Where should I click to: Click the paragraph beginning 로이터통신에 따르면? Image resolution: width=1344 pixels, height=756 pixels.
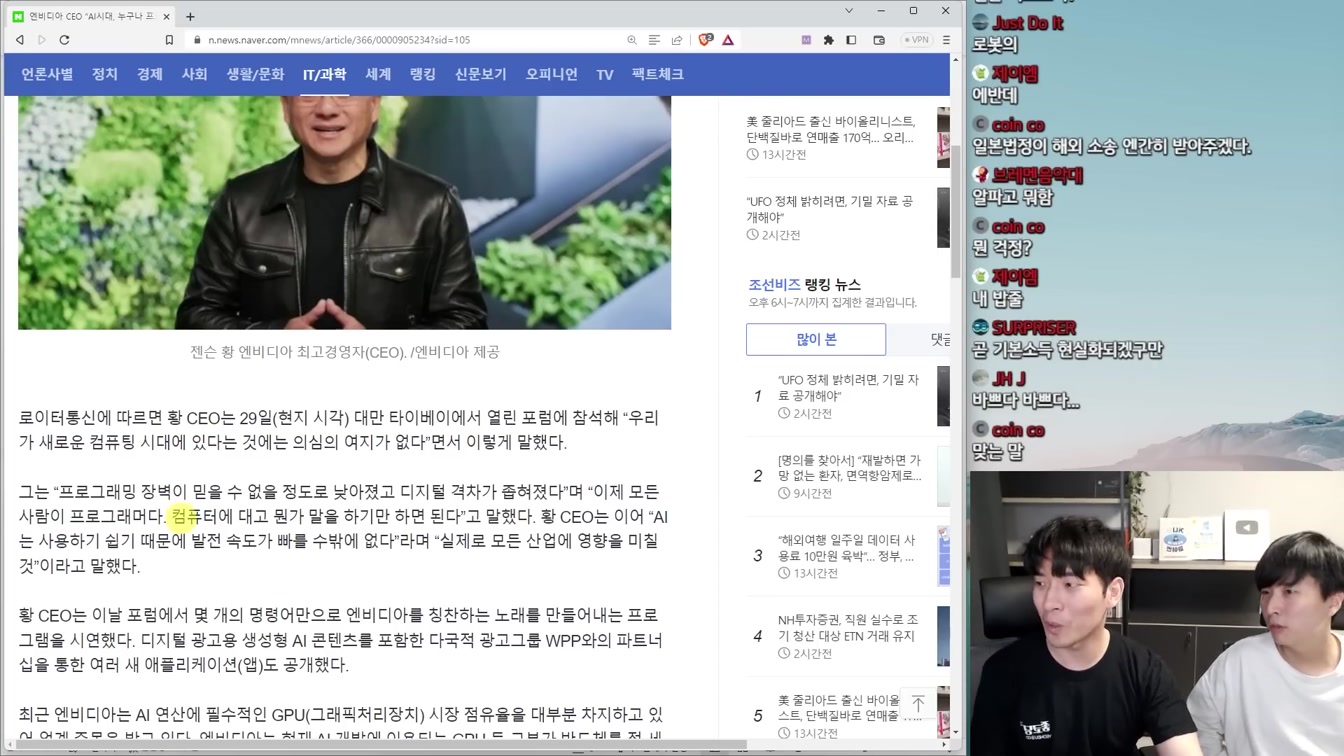[x=339, y=430]
